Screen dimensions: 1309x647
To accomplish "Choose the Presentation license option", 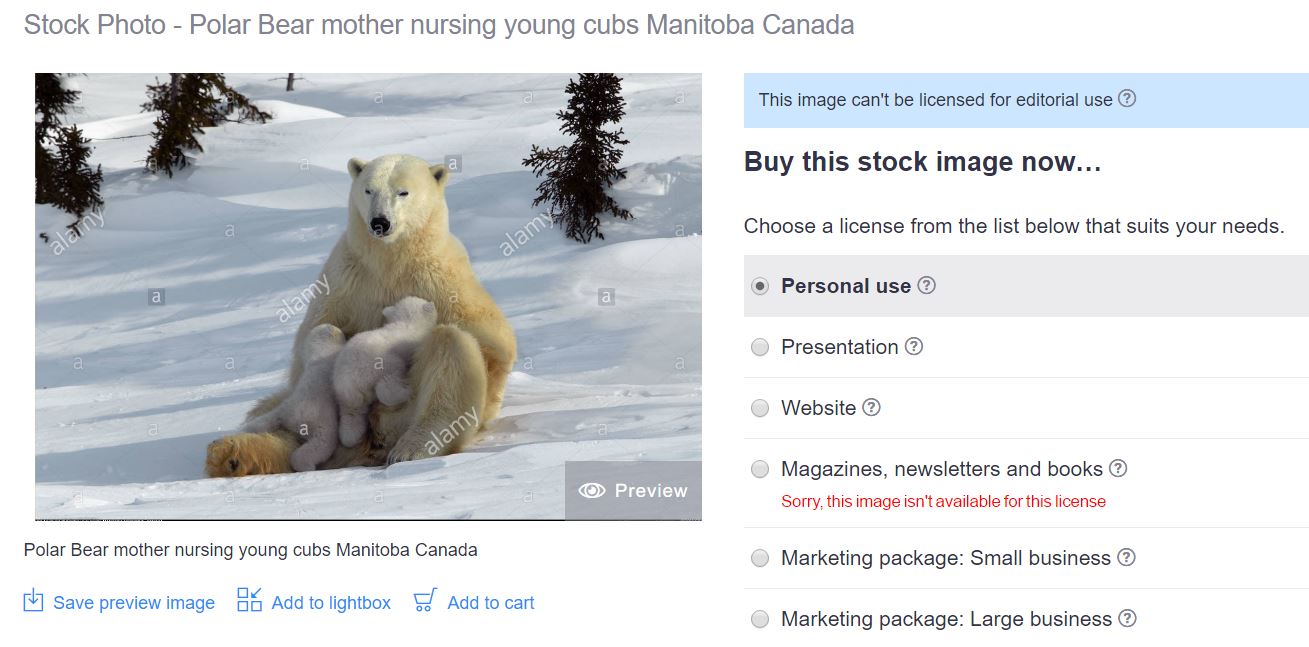I will pyautogui.click(x=760, y=347).
